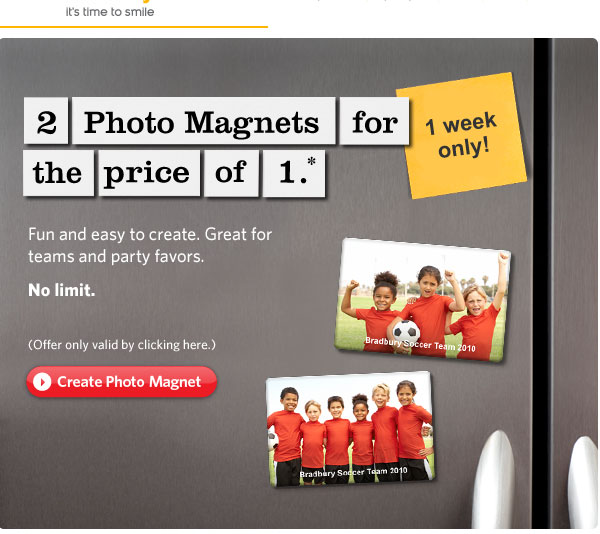Click the "it's time to smile" tagline
Image resolution: width=600 pixels, height=534 pixels.
click(x=110, y=12)
